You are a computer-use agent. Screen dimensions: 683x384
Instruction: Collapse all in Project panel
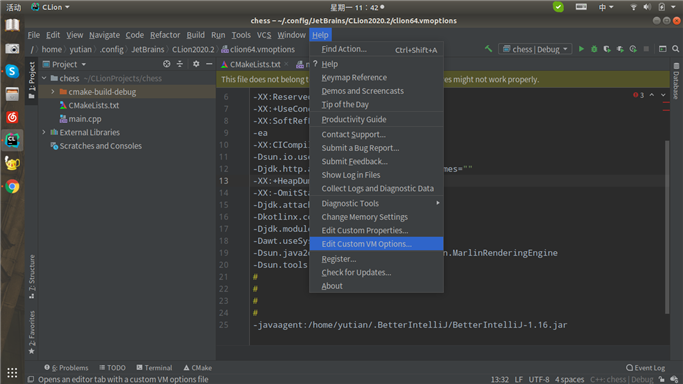click(180, 64)
